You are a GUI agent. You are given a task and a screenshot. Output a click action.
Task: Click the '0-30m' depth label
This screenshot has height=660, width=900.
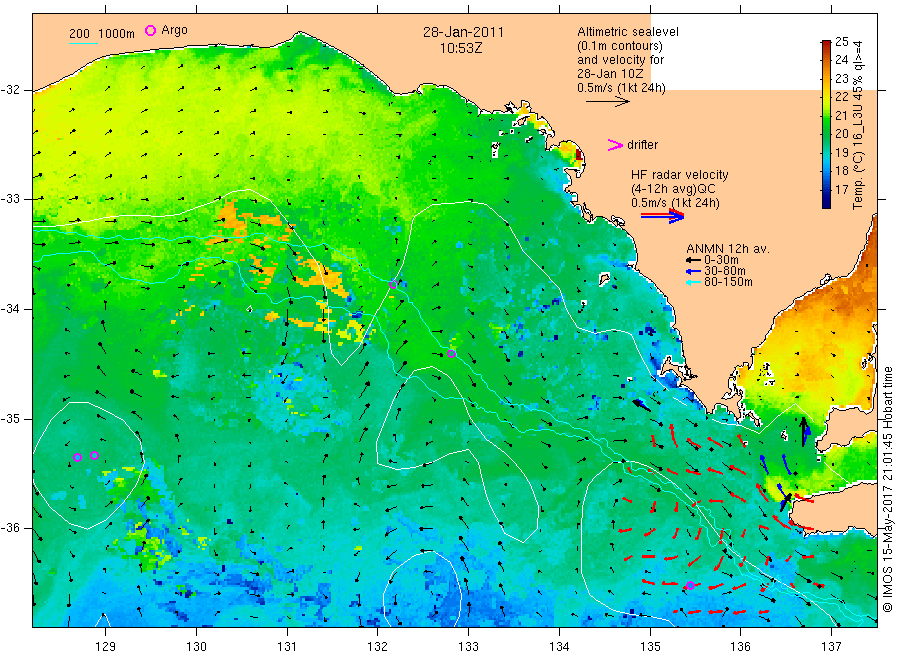(x=721, y=260)
